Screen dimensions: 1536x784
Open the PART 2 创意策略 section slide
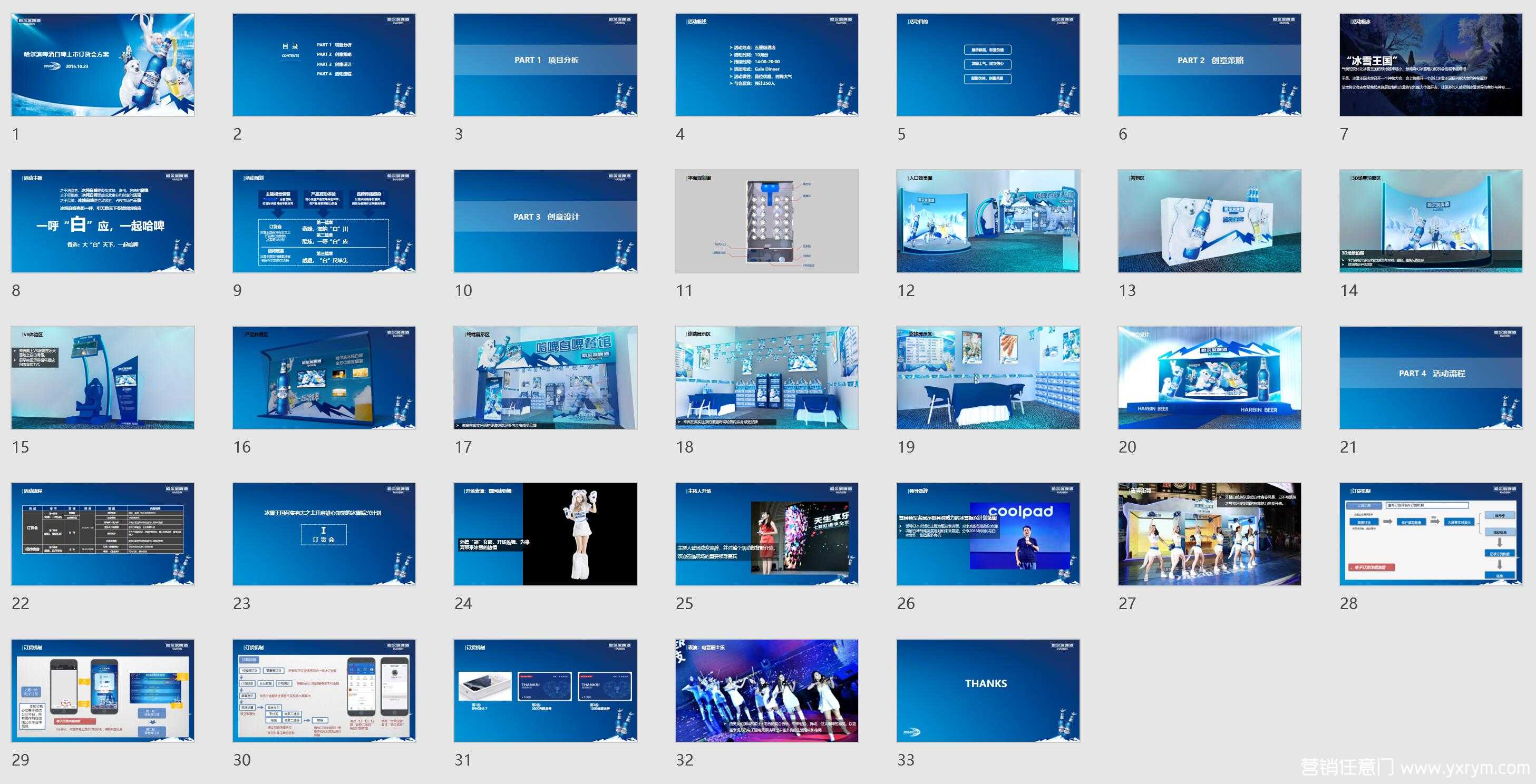(1209, 64)
